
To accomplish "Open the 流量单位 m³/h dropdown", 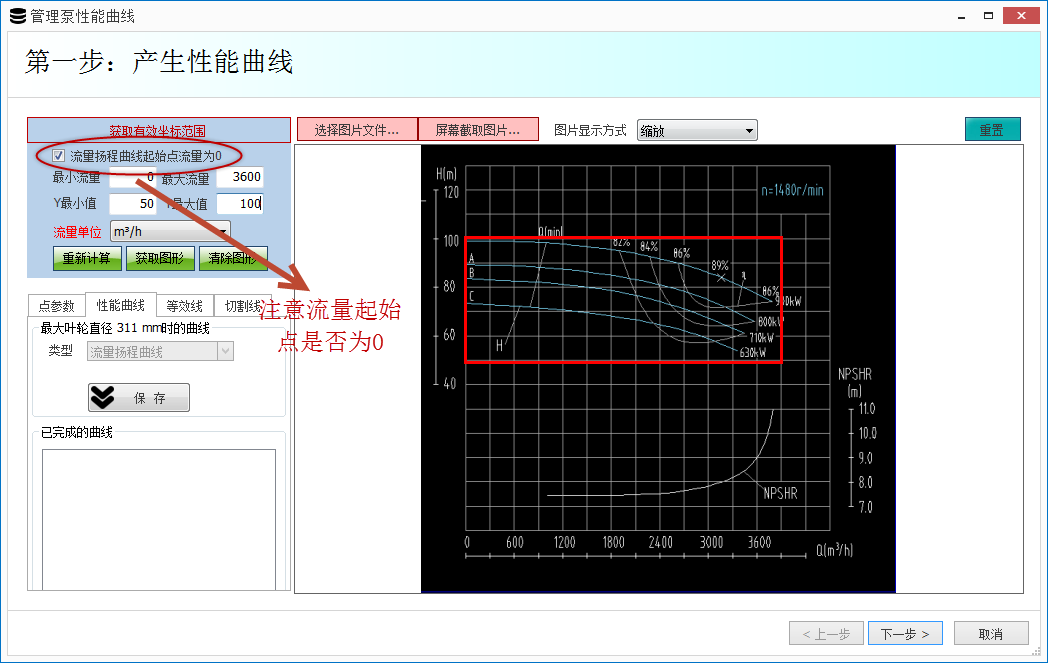I will [170, 231].
